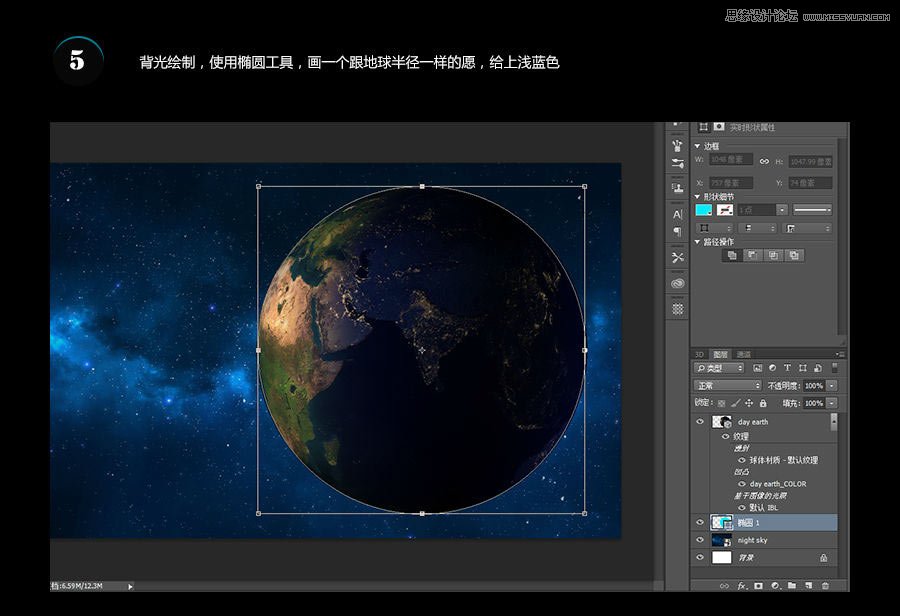Open the layer filter 类型 dropdown
900x616 pixels.
click(719, 368)
